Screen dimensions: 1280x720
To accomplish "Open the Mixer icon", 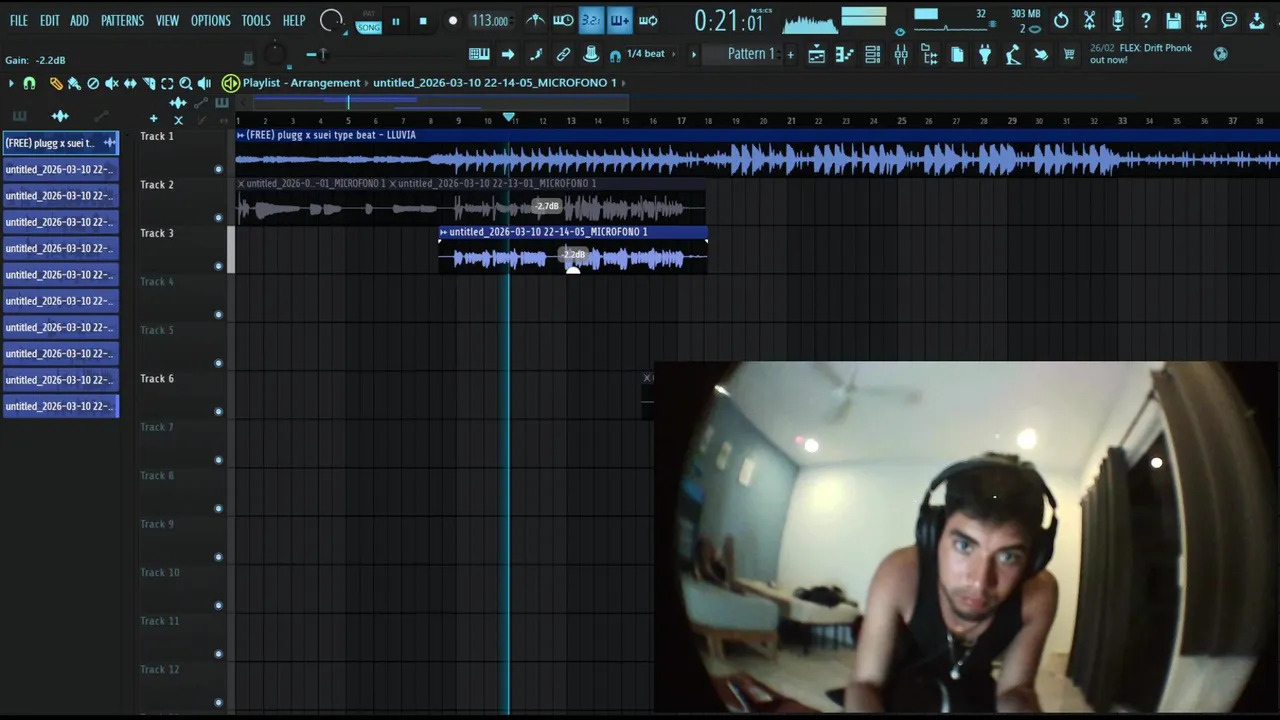I will pyautogui.click(x=901, y=55).
